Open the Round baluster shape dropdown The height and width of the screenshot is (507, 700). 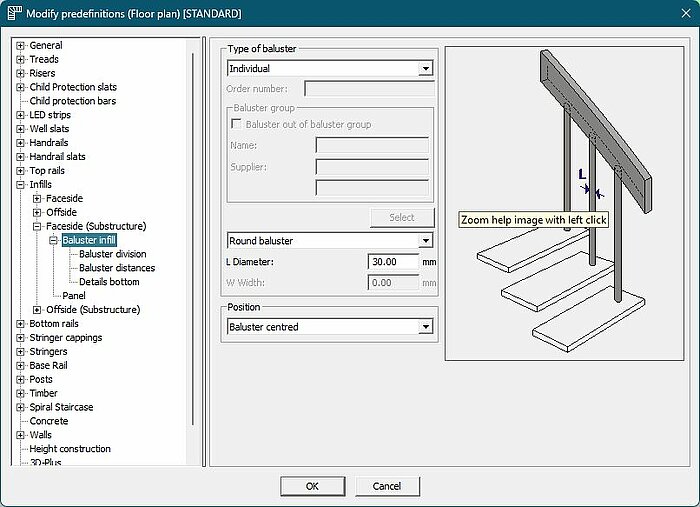[425, 241]
